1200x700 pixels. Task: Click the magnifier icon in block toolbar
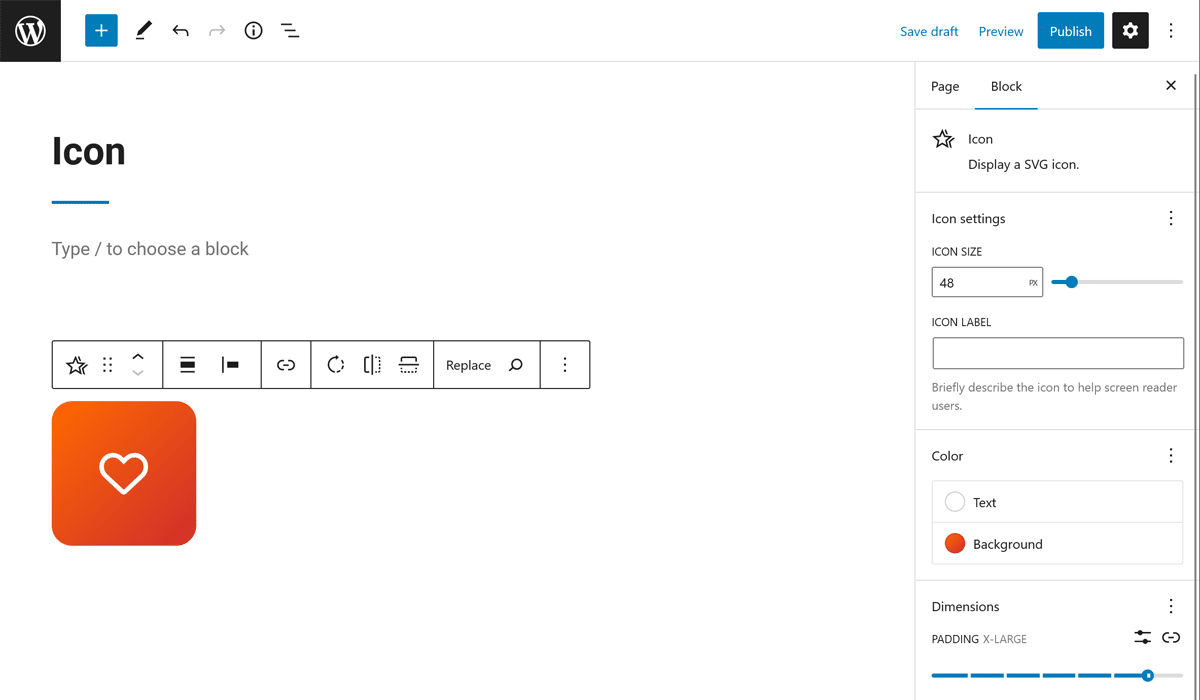click(516, 365)
